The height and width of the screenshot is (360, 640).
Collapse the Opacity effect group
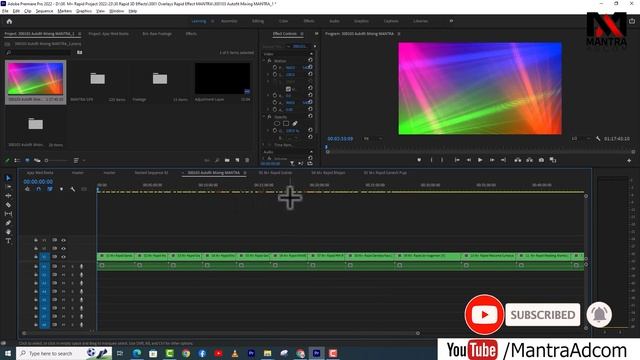264,117
